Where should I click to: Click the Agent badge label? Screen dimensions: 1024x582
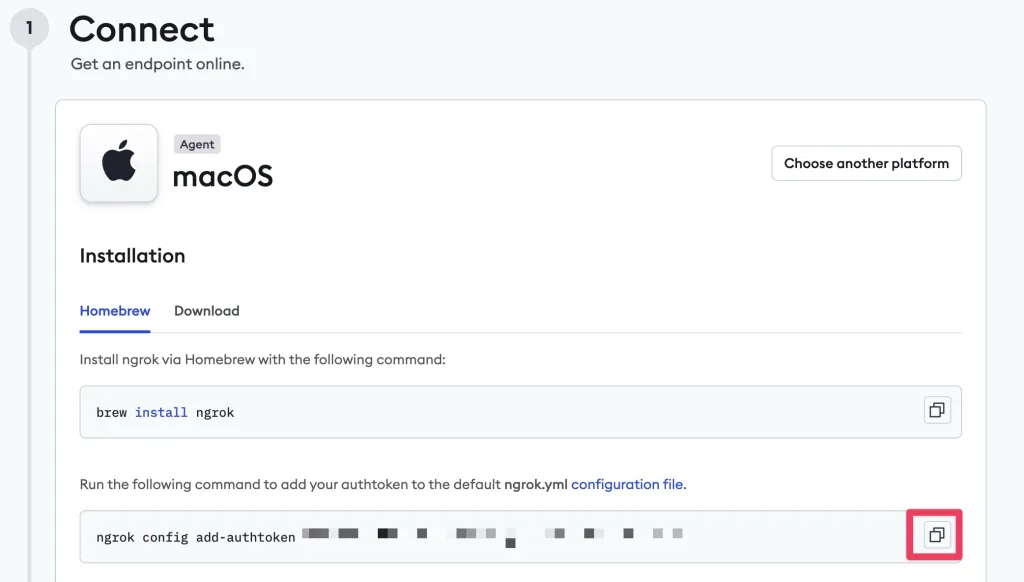pos(197,144)
